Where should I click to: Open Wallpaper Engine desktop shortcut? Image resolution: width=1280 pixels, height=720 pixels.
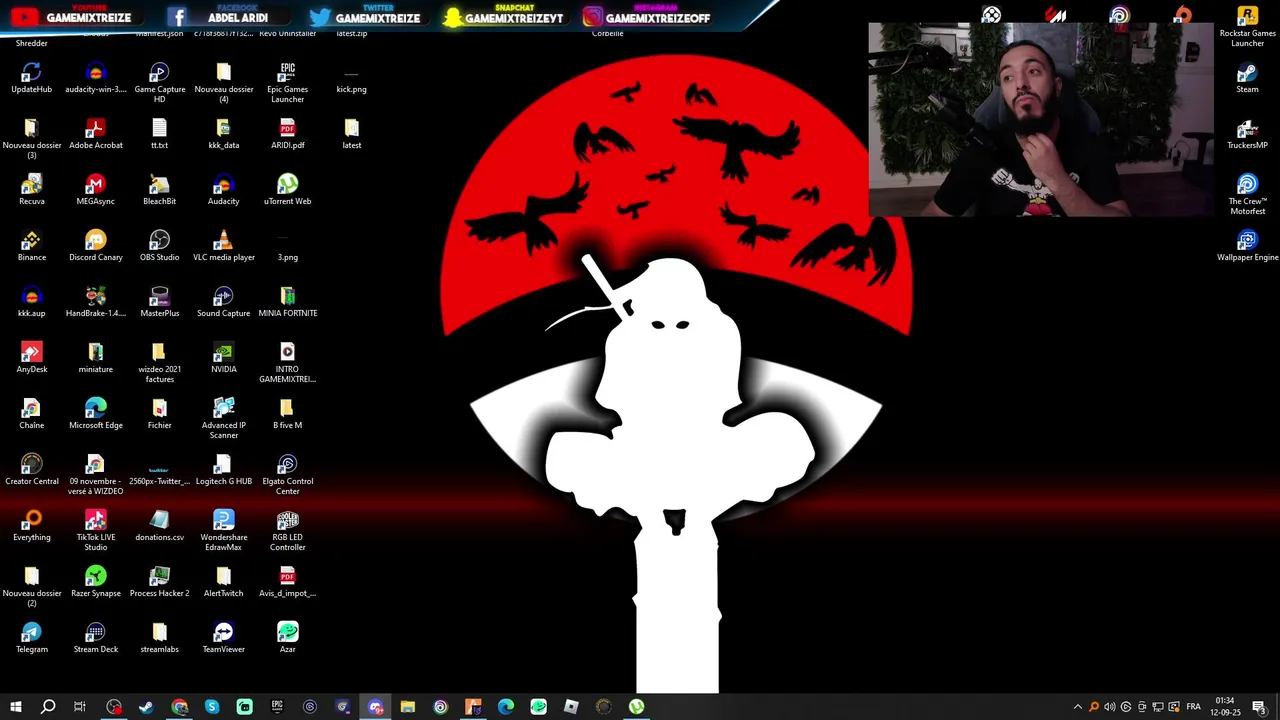click(1247, 246)
